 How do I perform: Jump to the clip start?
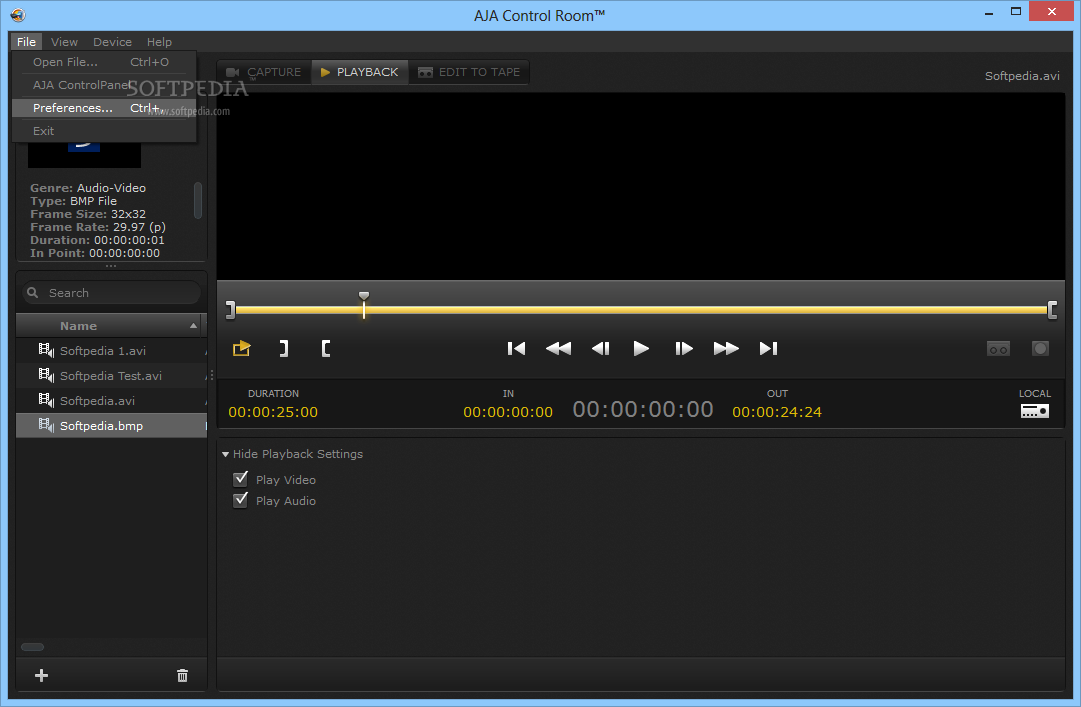click(x=516, y=349)
